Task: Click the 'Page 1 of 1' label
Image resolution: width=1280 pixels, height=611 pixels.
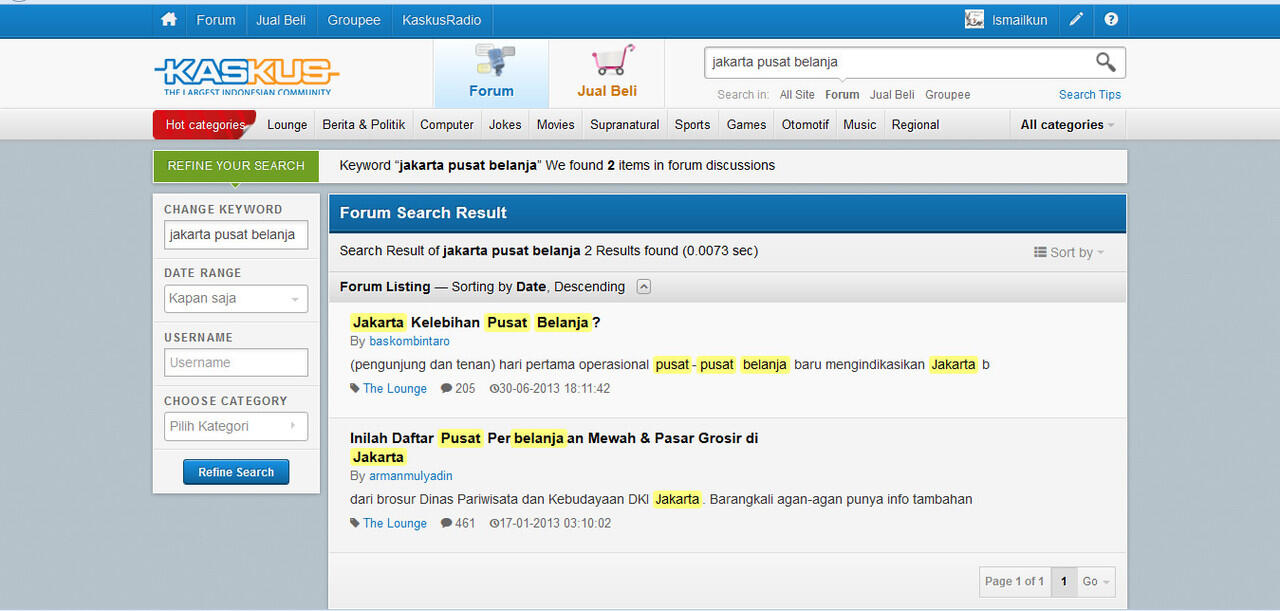Action: [x=1015, y=582]
